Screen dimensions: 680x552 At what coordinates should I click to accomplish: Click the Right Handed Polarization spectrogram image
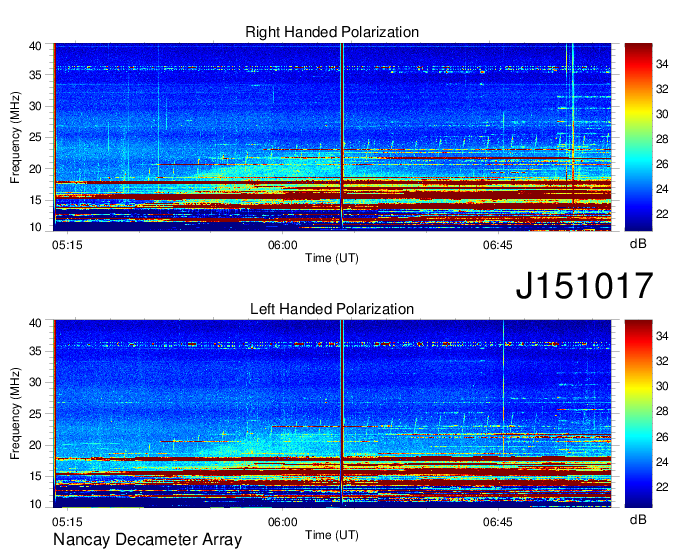point(332,137)
